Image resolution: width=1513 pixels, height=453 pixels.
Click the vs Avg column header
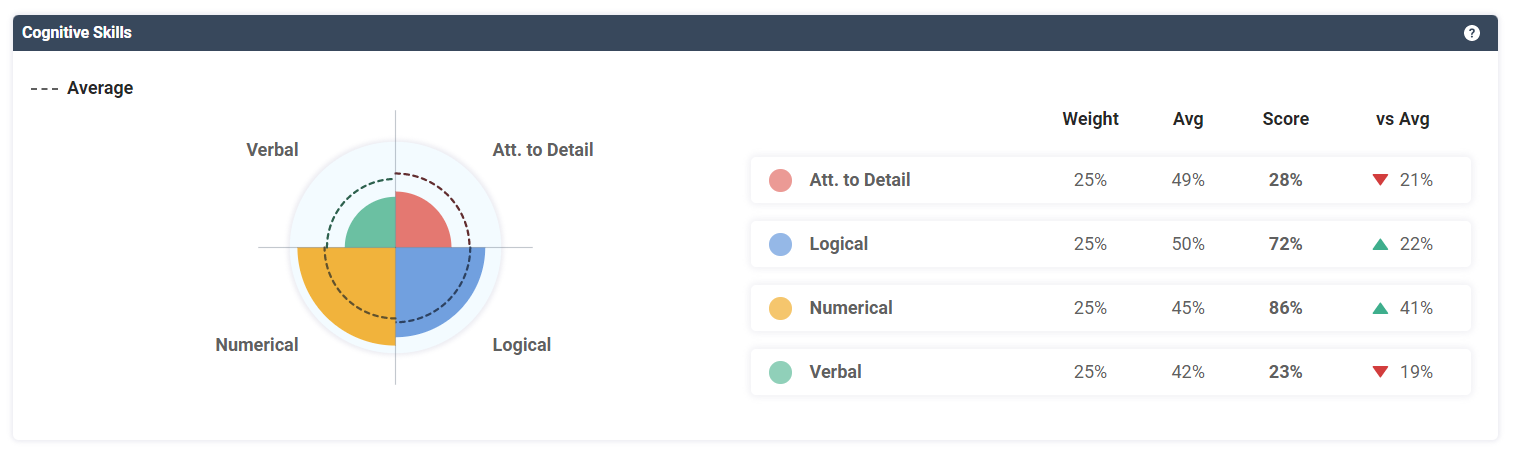[1402, 119]
